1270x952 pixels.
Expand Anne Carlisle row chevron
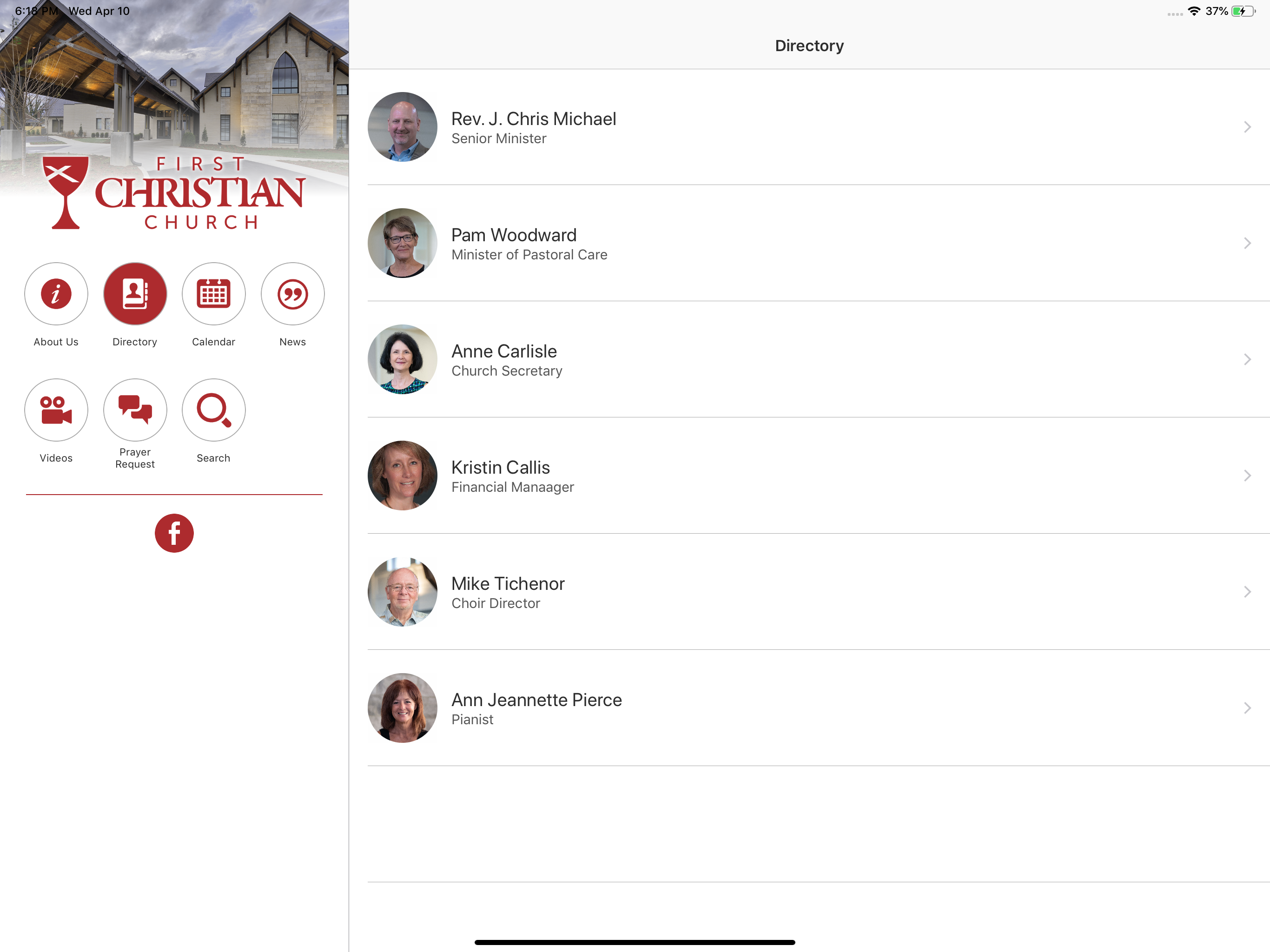pos(1247,359)
